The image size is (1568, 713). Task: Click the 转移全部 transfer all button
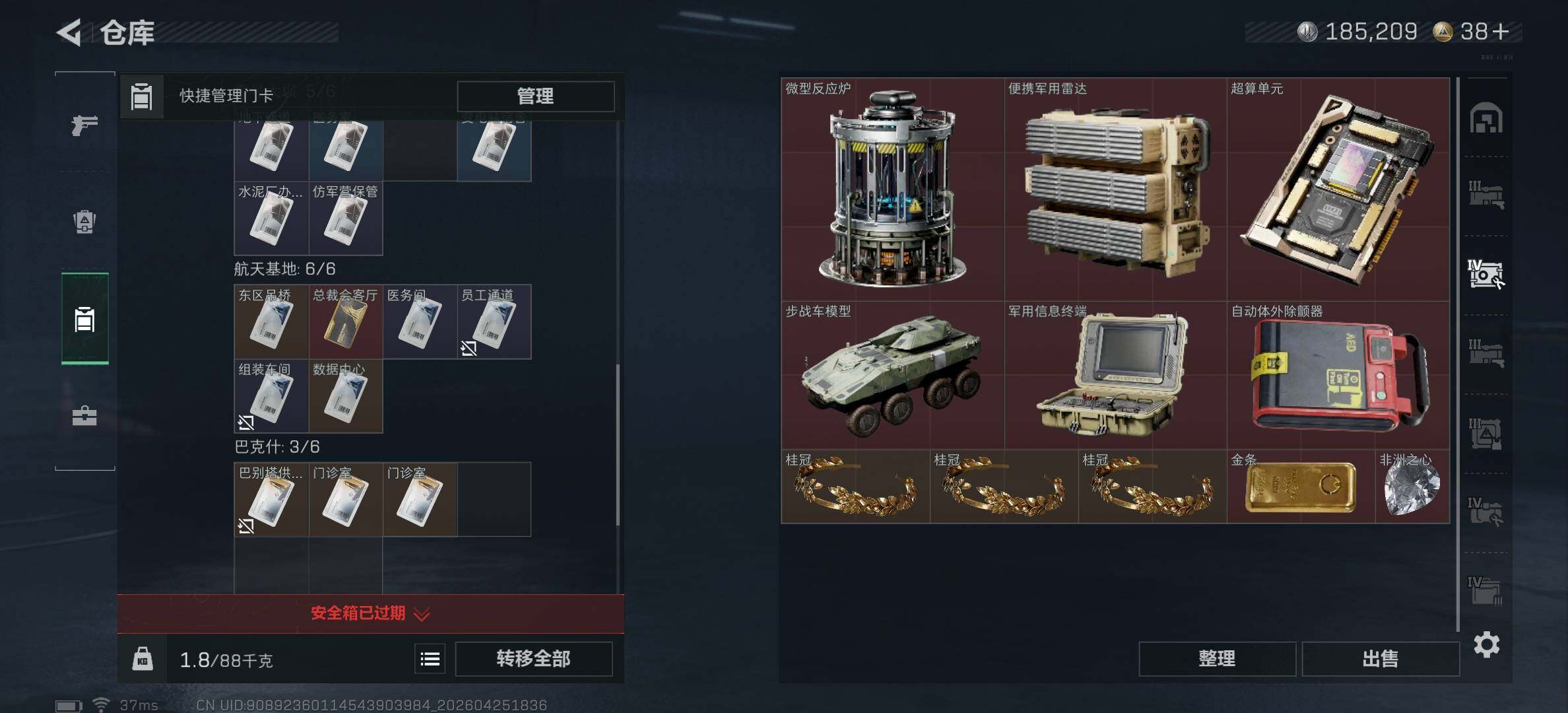[533, 659]
